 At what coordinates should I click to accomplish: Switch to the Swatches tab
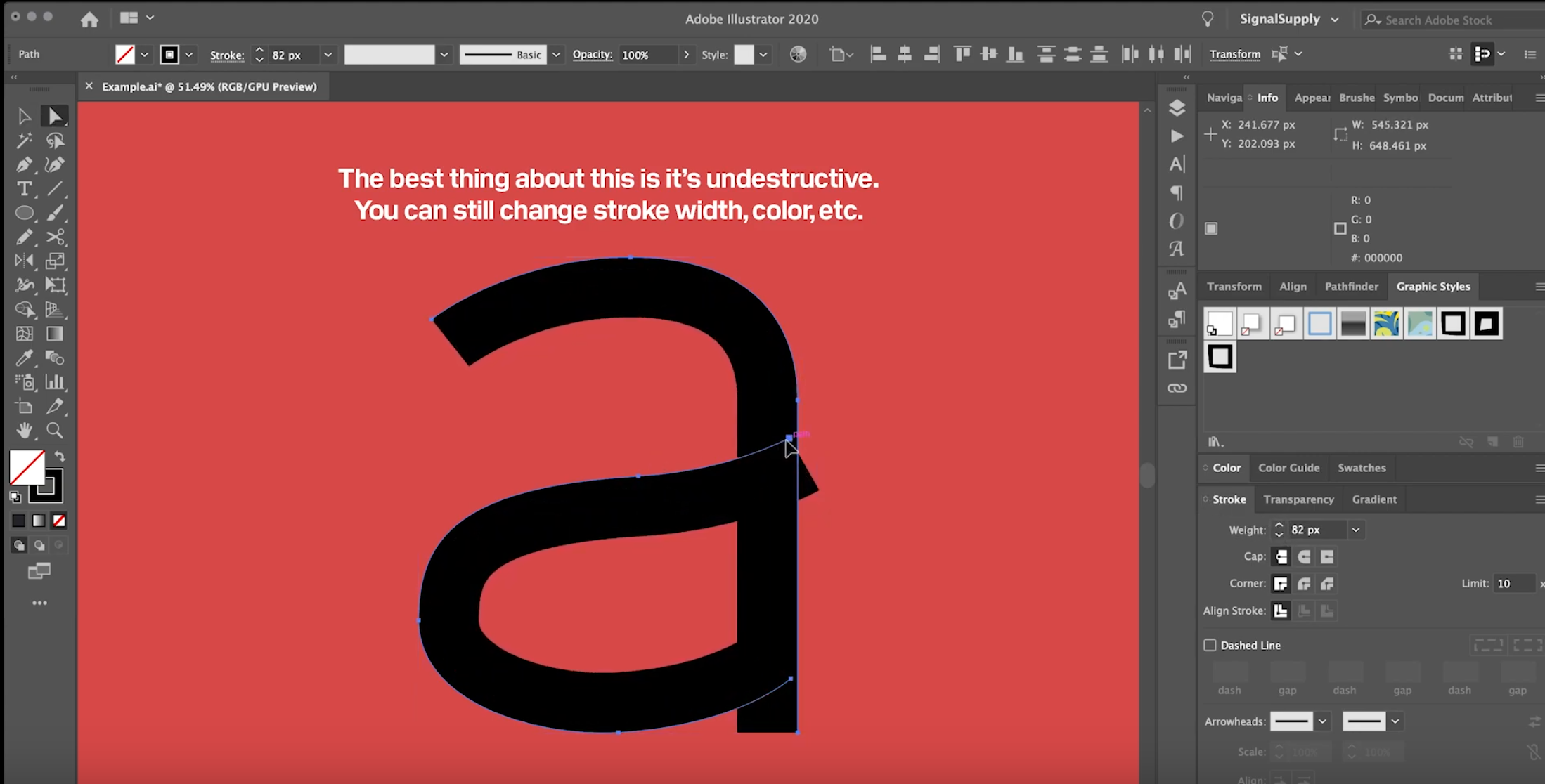(x=1362, y=468)
